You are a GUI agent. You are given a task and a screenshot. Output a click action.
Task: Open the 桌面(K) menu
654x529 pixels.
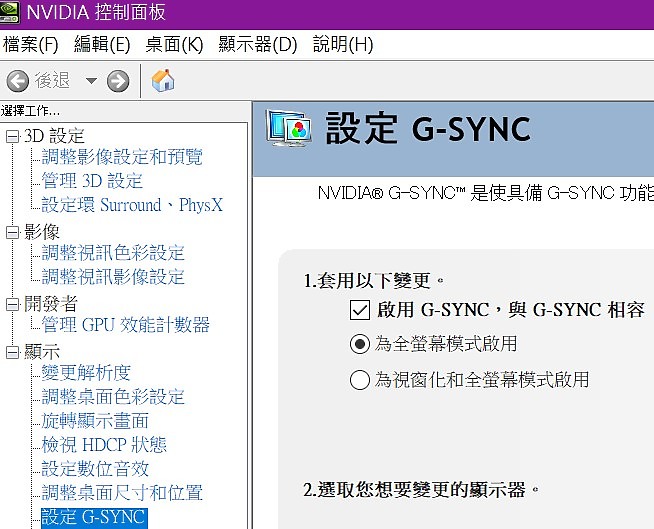click(x=174, y=44)
